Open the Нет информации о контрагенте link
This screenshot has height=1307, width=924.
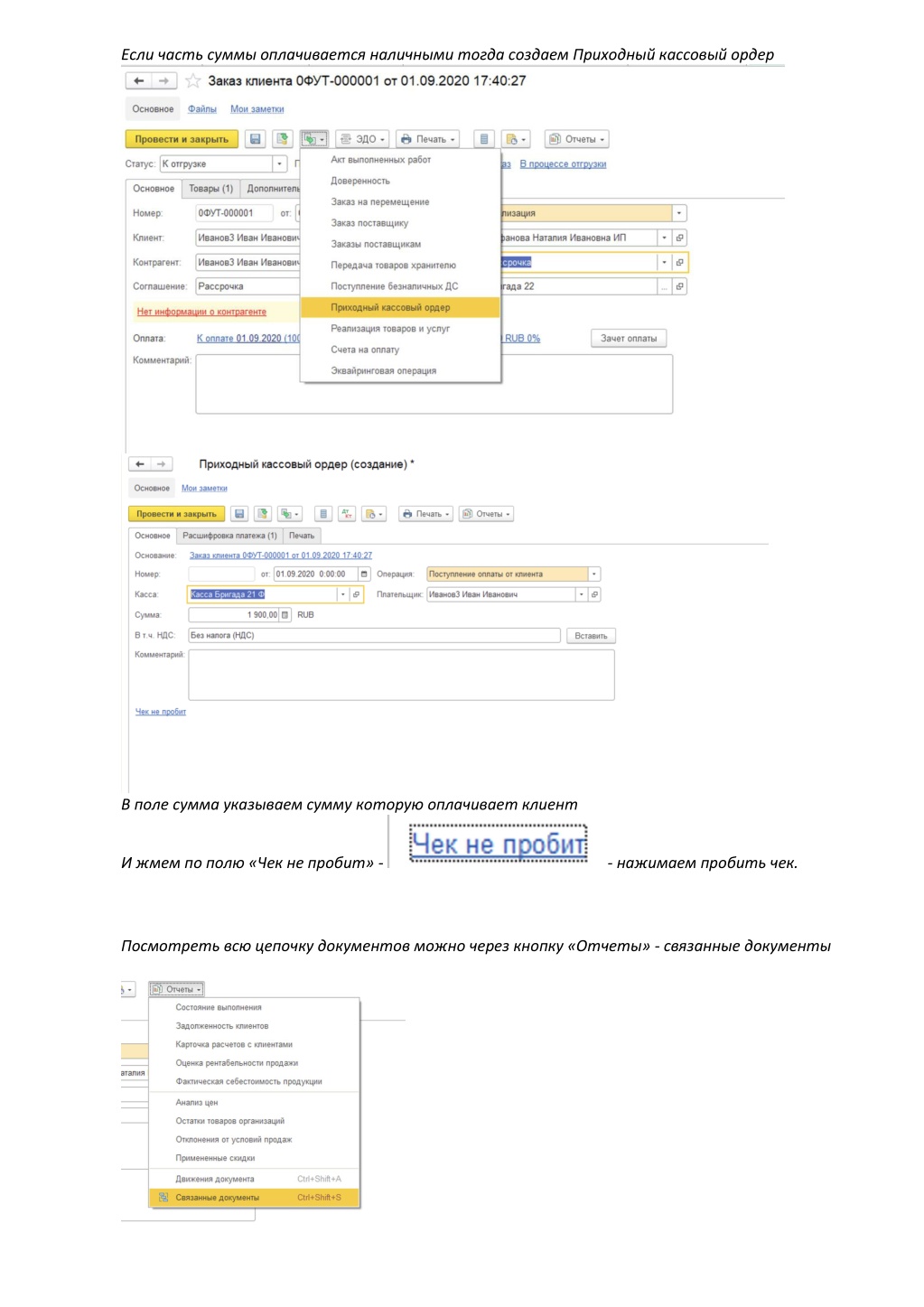click(201, 312)
